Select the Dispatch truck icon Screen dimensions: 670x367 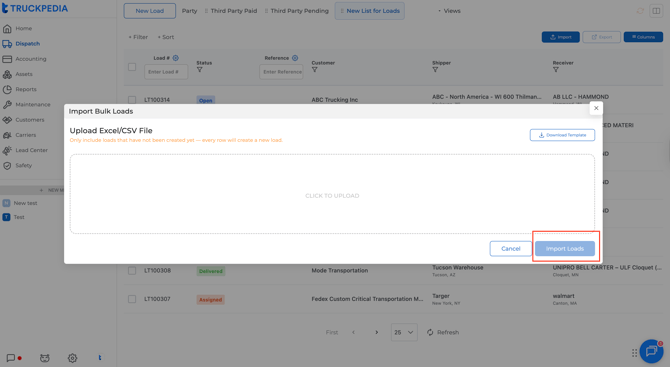[7, 44]
